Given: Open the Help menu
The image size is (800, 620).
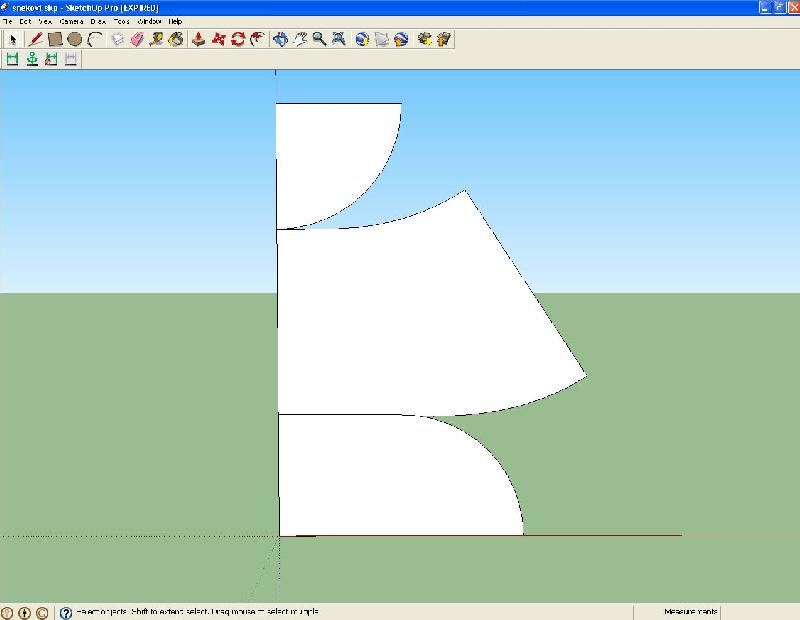Looking at the screenshot, I should click(175, 21).
